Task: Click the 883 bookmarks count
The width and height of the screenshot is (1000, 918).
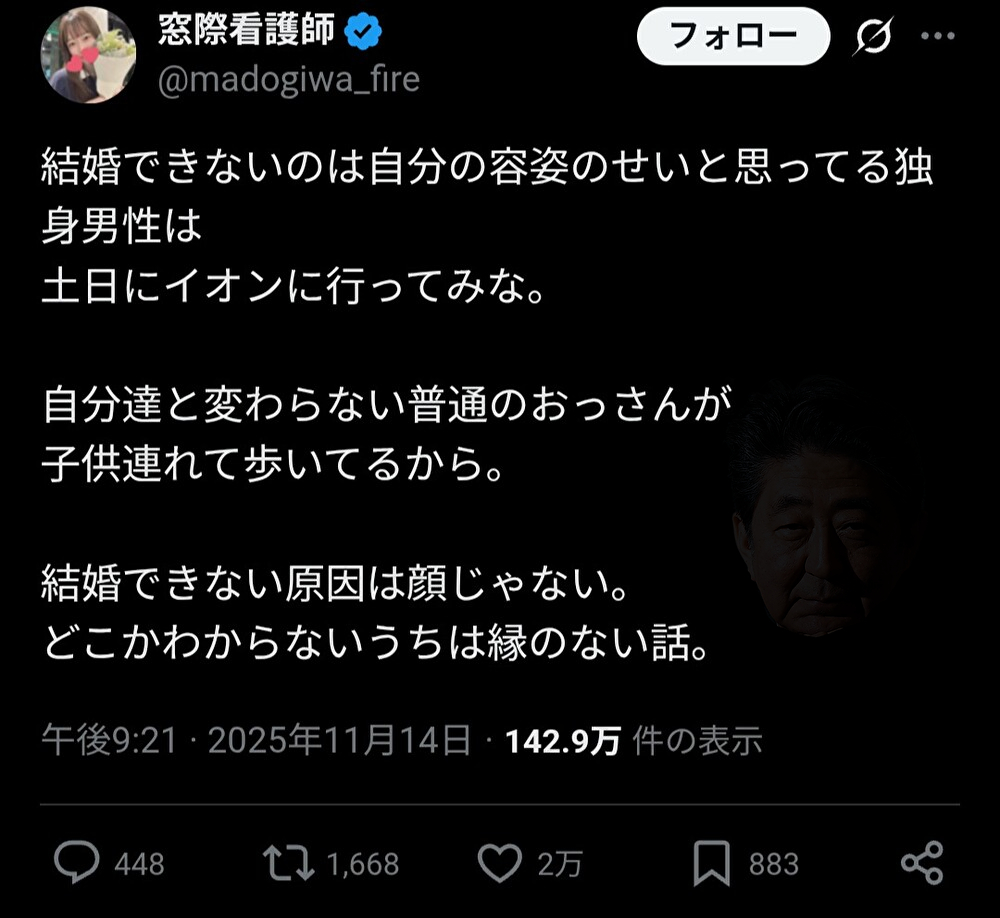Action: pyautogui.click(x=774, y=864)
